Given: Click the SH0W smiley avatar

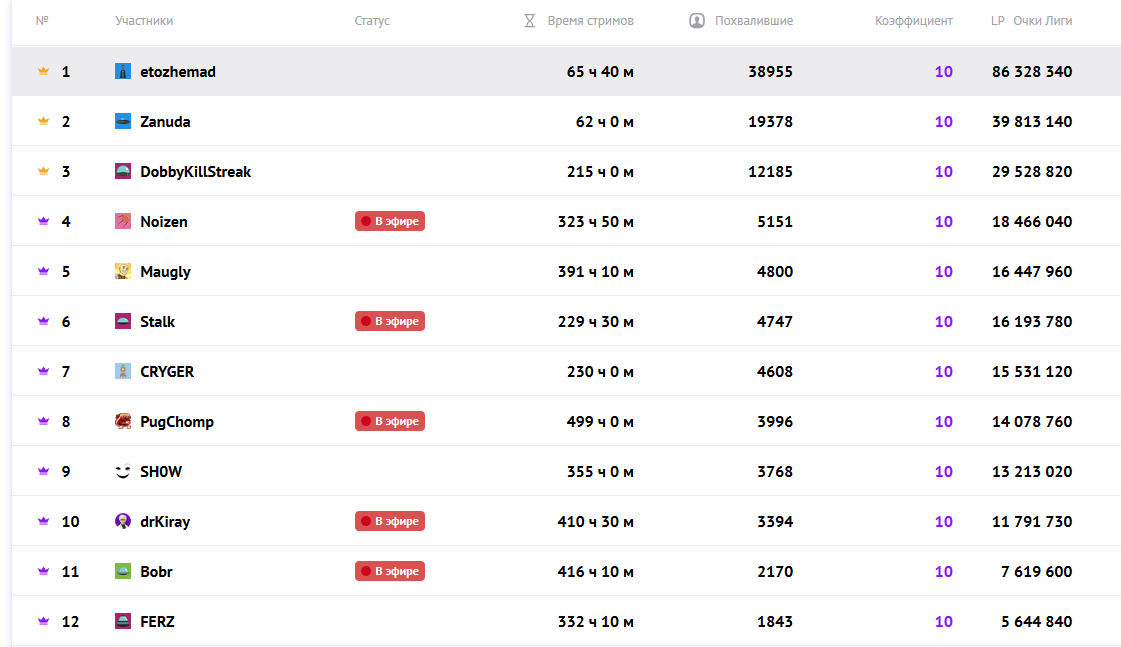Looking at the screenshot, I should 123,471.
